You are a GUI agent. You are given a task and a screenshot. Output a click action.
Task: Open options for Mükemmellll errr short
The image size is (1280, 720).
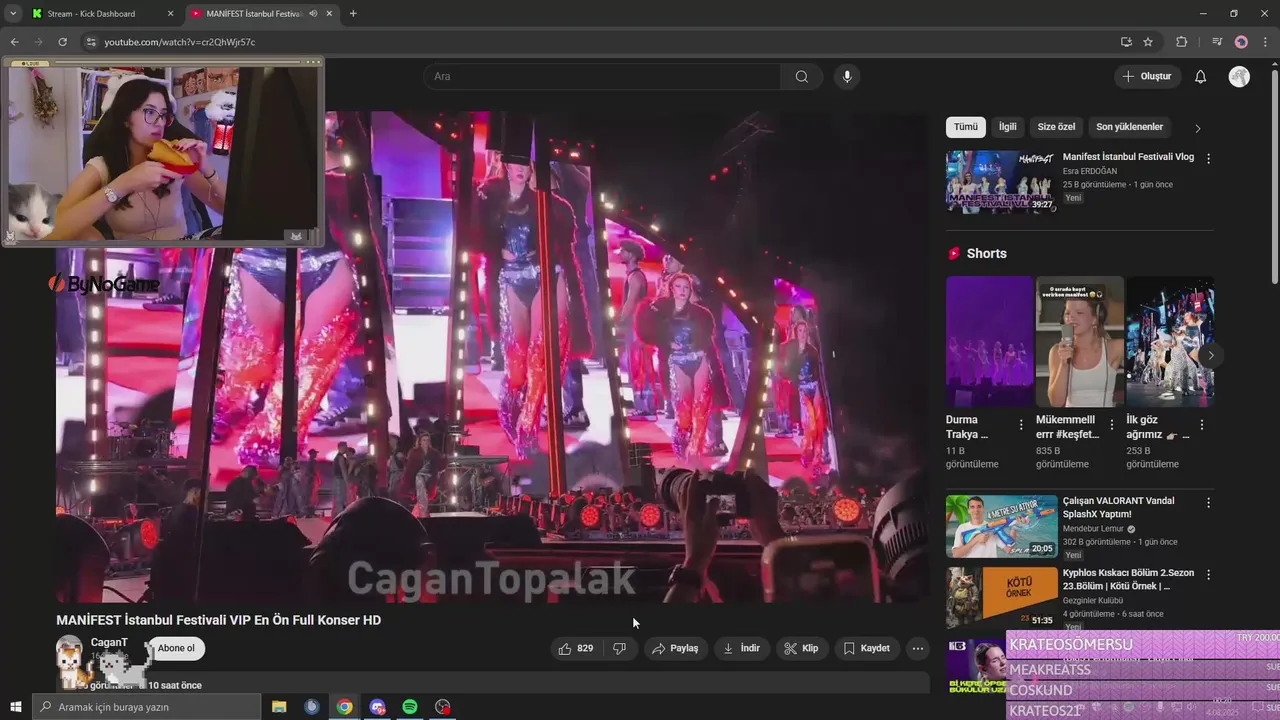click(1111, 425)
